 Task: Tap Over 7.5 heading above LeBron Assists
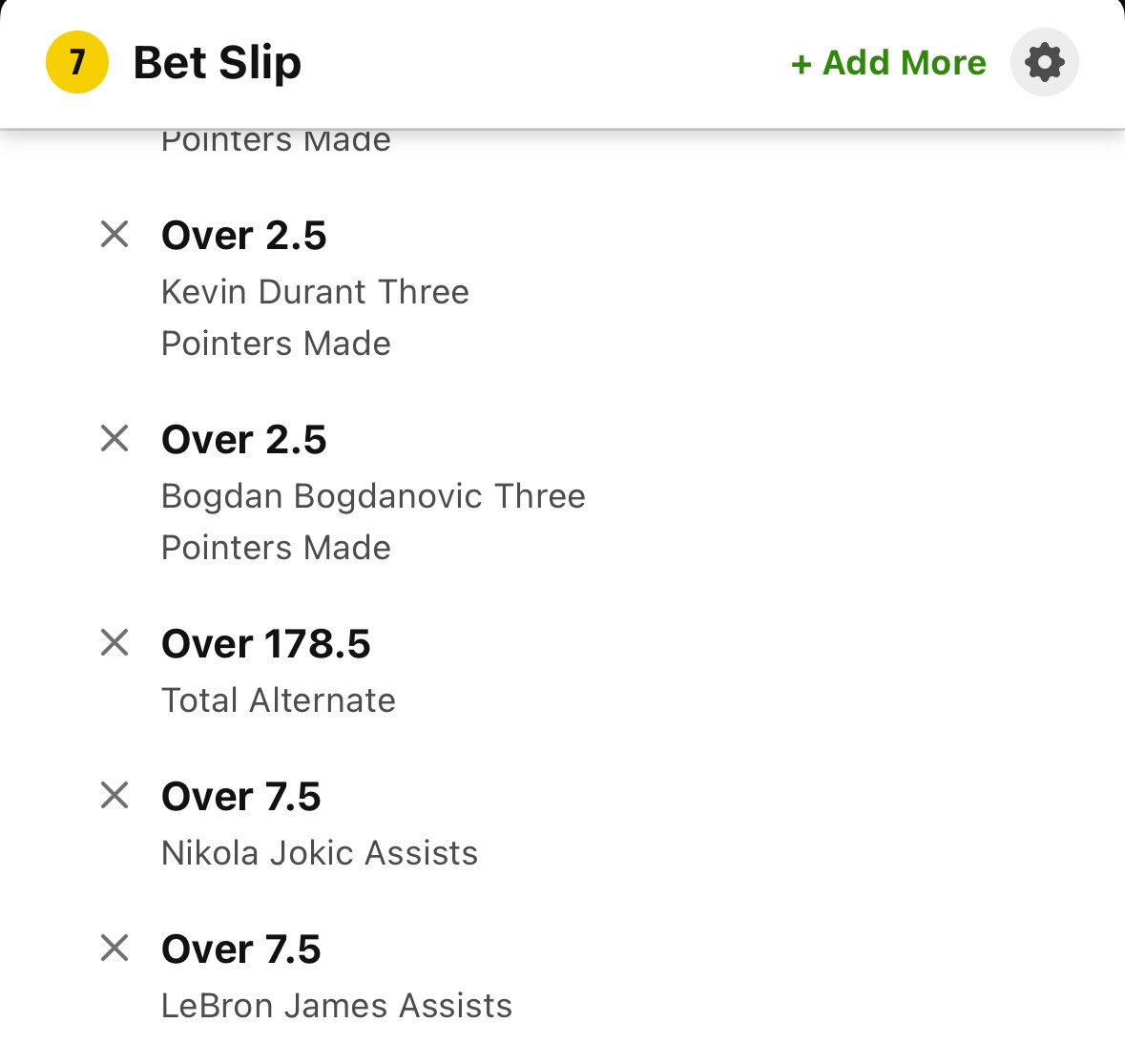[241, 949]
